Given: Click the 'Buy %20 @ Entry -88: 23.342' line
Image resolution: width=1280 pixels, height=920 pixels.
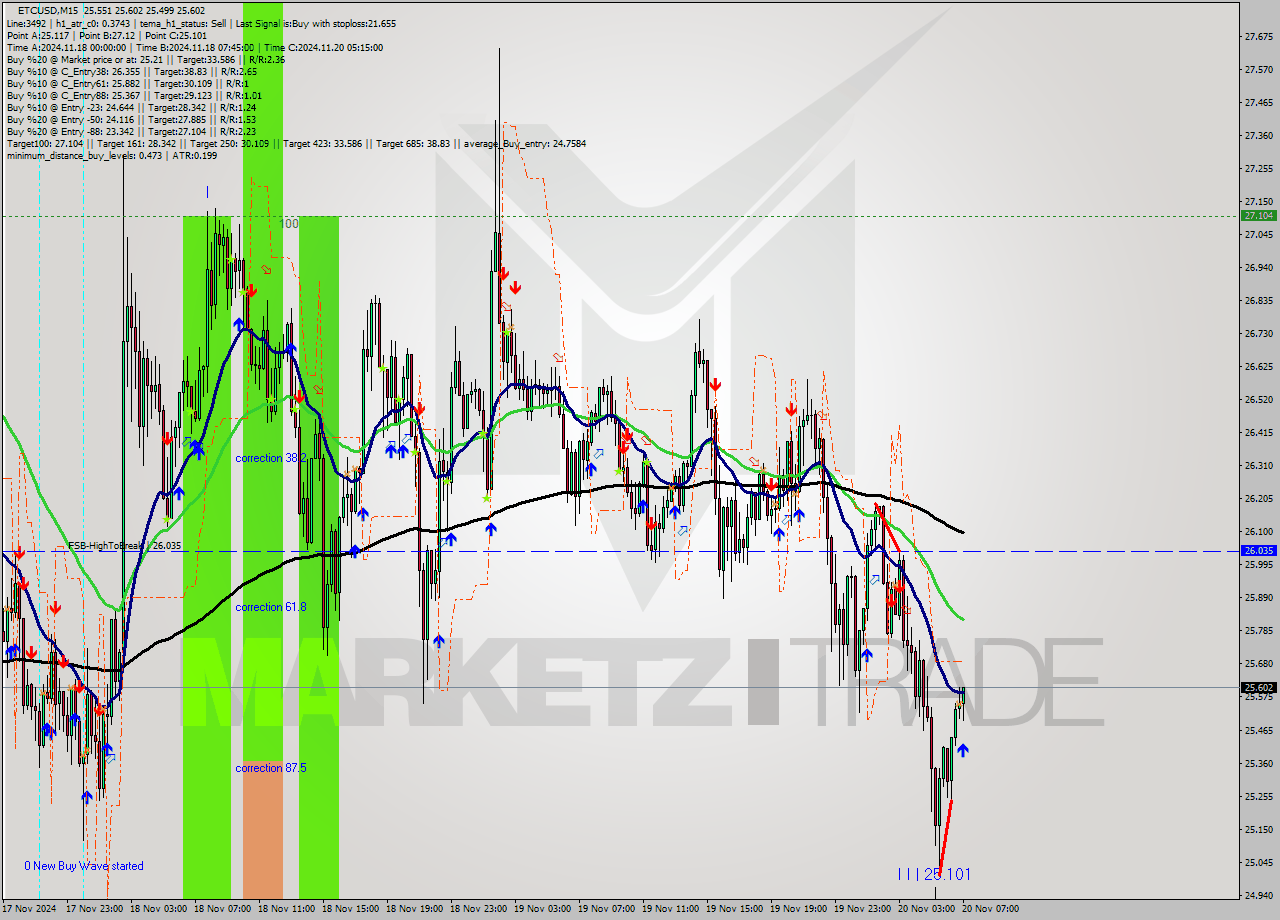Looking at the screenshot, I should click(132, 131).
